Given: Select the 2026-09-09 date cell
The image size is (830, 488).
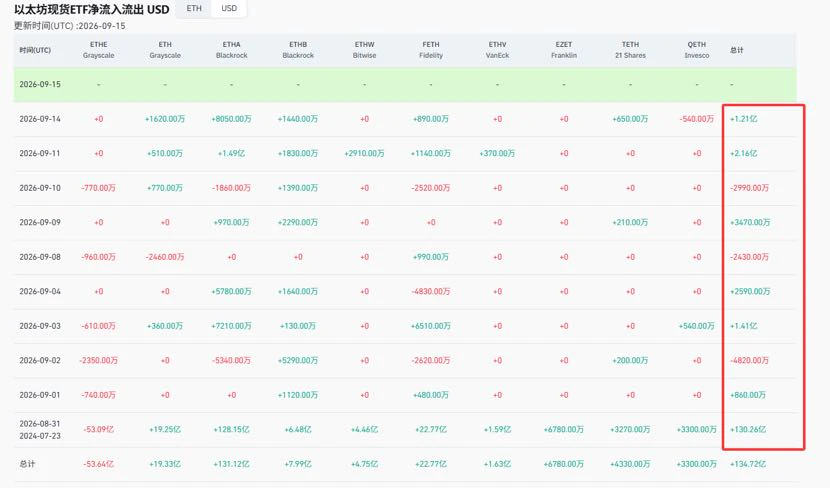Looking at the screenshot, I should [x=40, y=222].
